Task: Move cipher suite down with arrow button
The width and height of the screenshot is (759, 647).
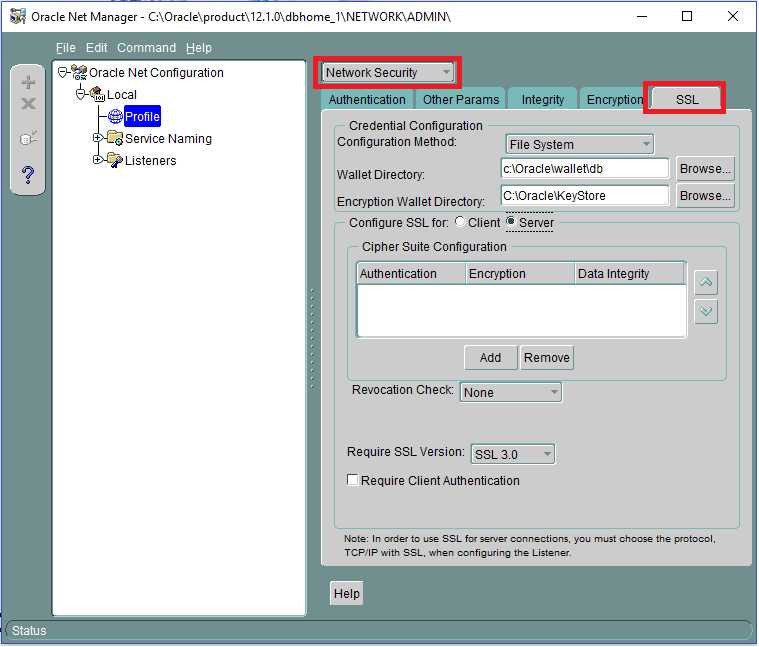Action: click(x=706, y=312)
